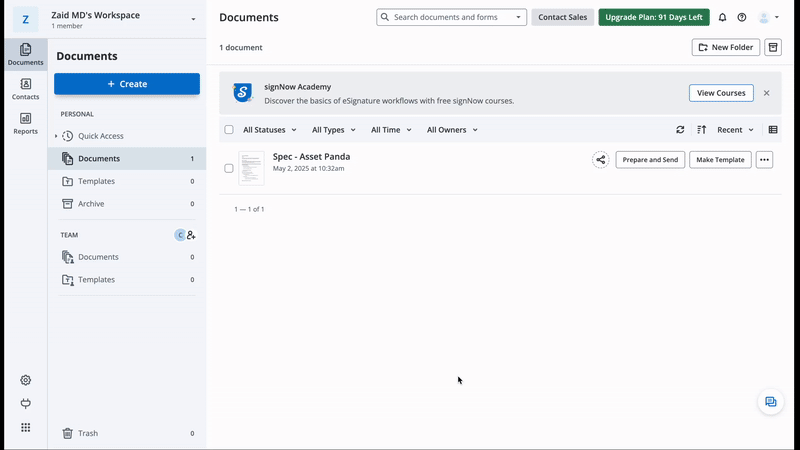The height and width of the screenshot is (450, 800).
Task: Focus the search documents and forms field
Action: pos(451,17)
